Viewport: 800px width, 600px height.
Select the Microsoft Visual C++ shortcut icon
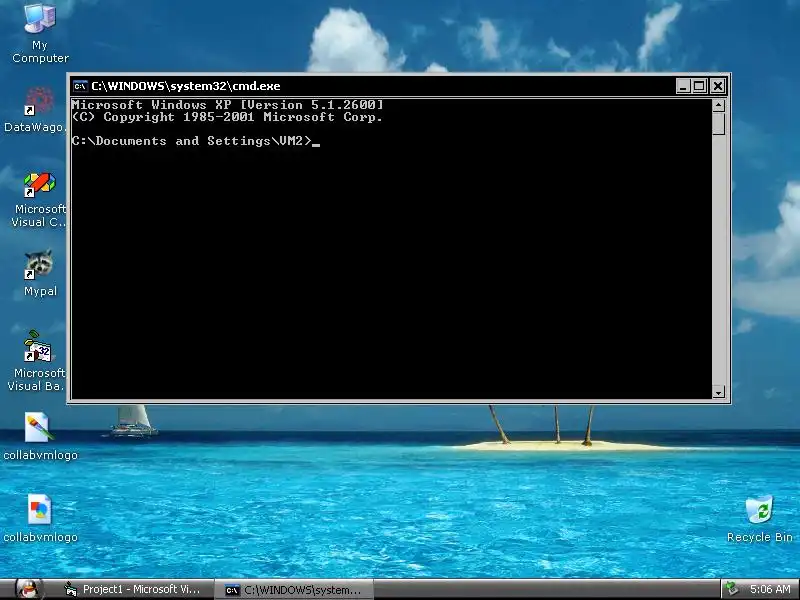[39, 200]
